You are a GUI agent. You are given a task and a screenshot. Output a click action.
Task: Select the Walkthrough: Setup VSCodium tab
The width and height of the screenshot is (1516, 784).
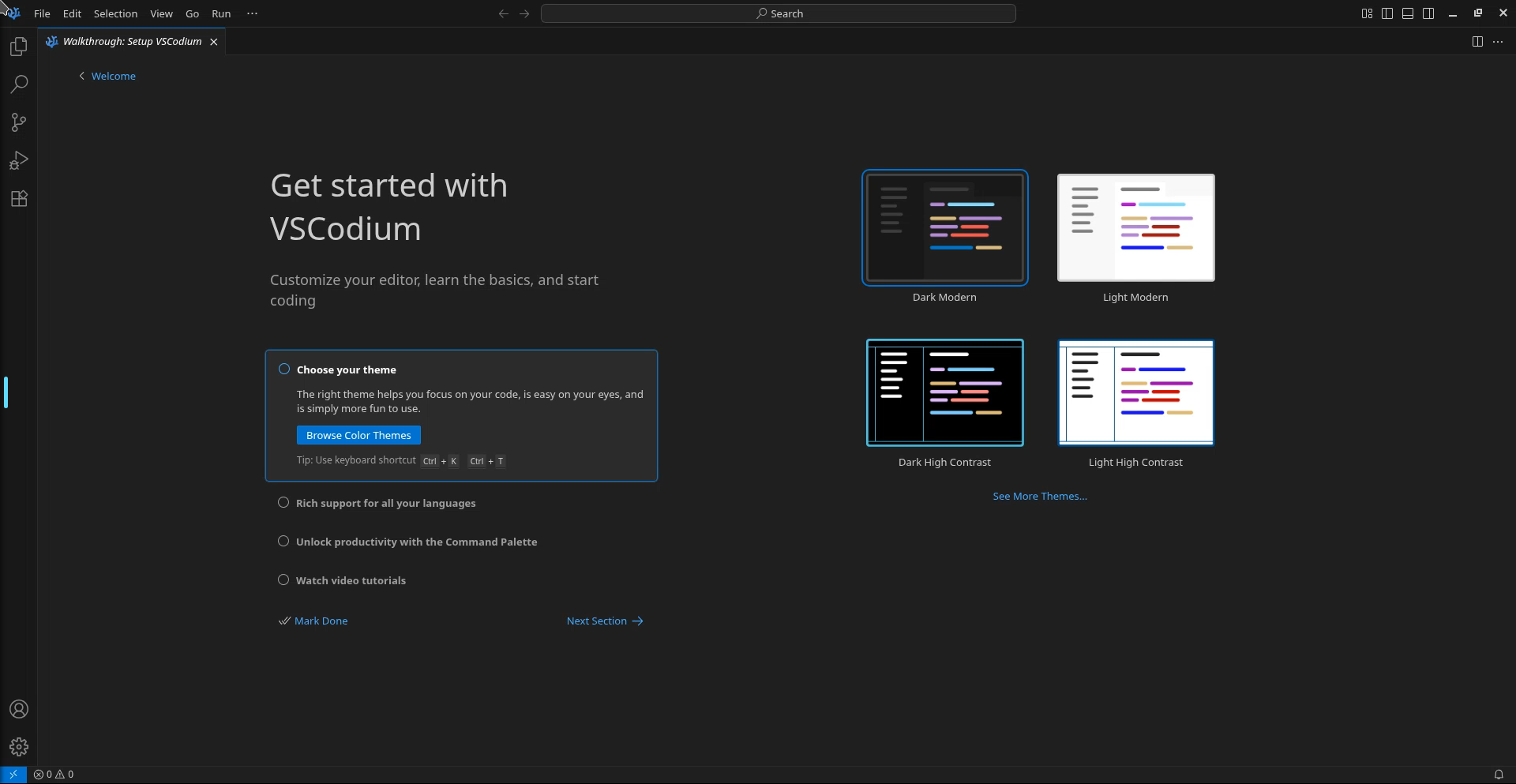coord(132,42)
